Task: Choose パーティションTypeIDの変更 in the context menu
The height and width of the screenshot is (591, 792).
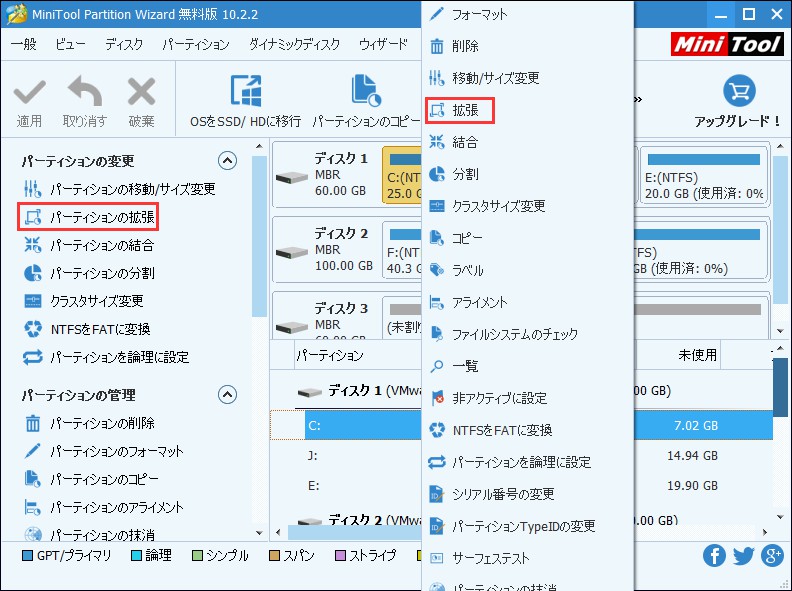Action: click(528, 526)
